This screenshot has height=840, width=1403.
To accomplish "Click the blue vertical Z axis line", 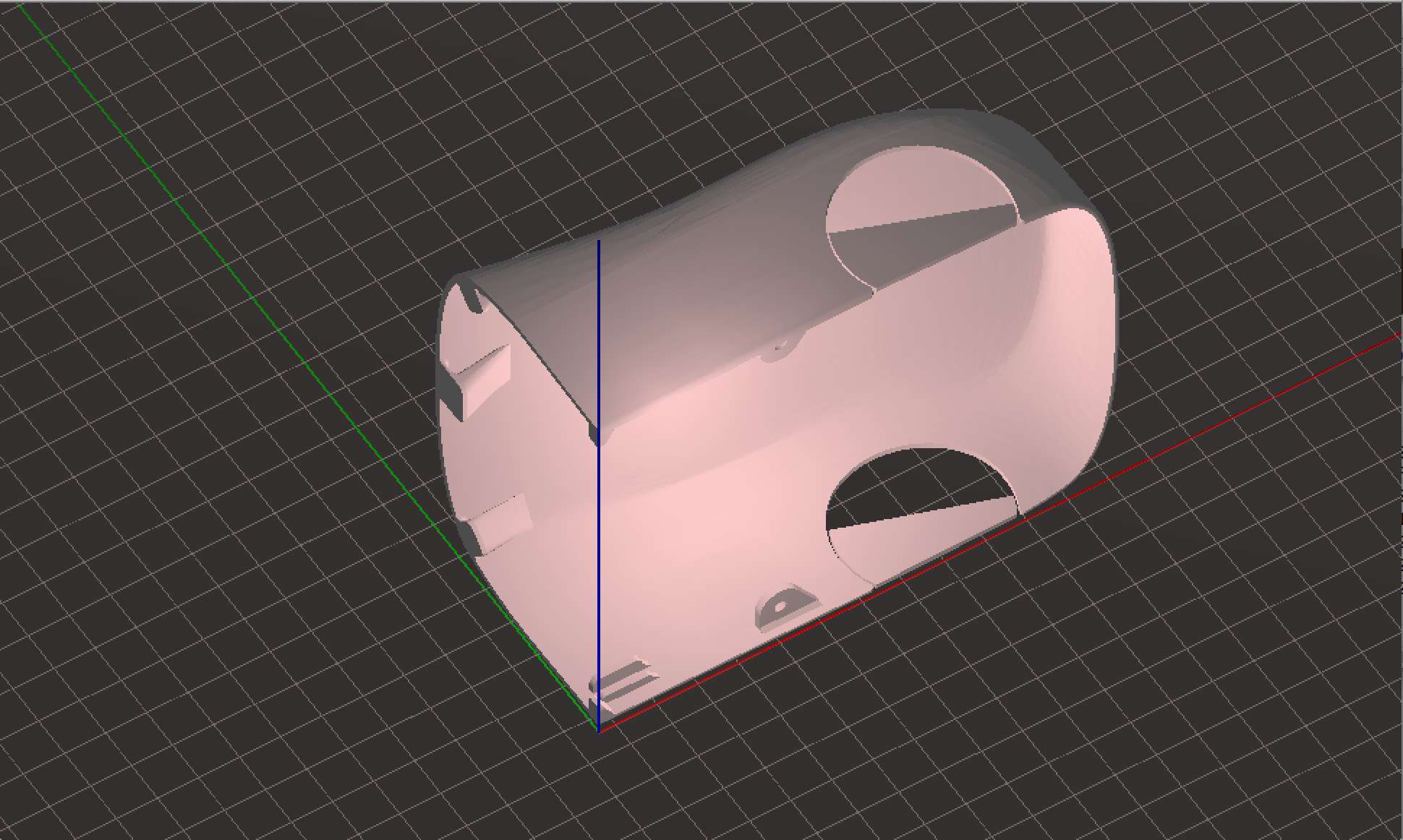I will point(598,484).
